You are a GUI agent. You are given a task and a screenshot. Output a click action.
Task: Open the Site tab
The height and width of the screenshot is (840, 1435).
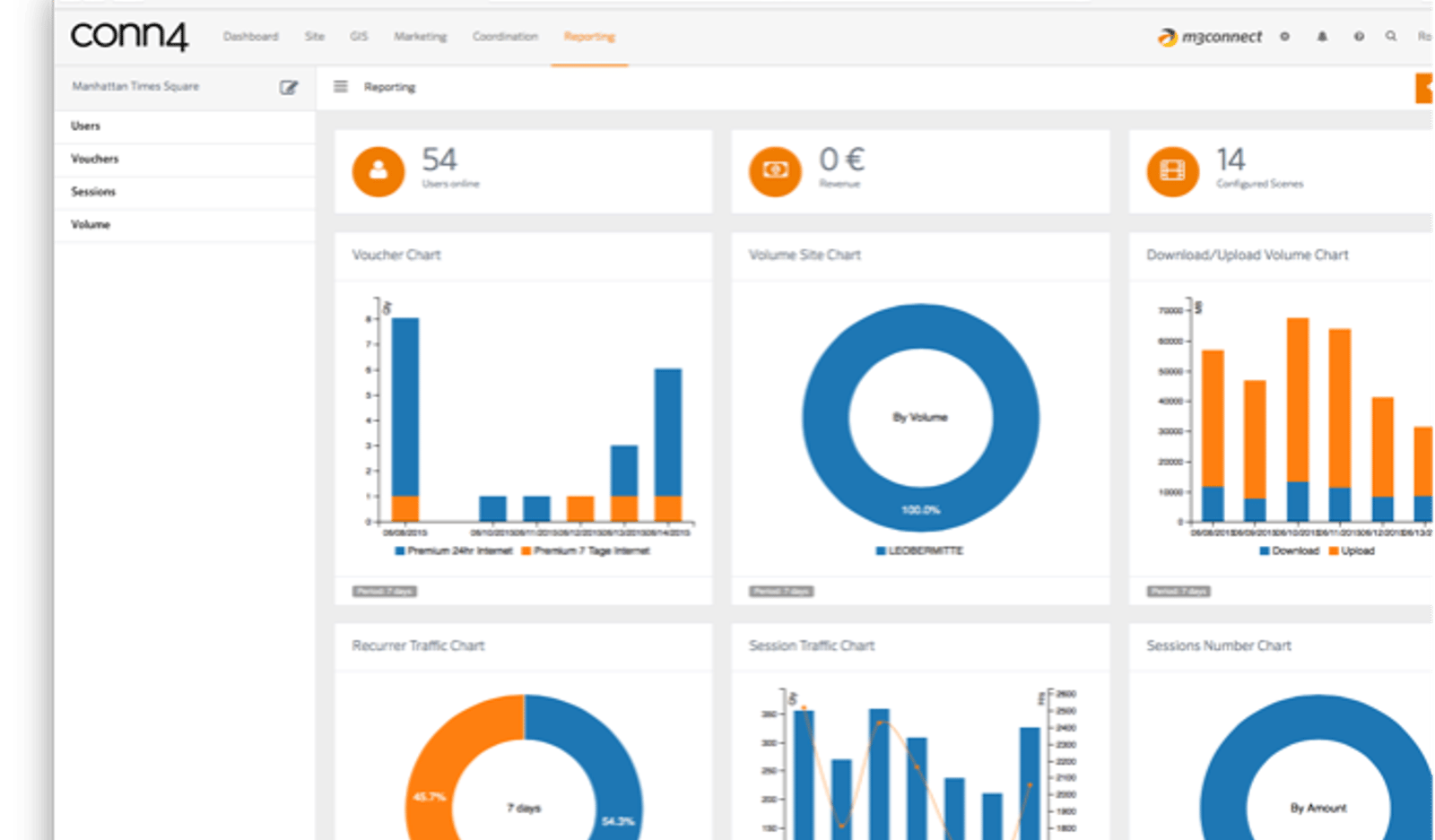(x=314, y=37)
